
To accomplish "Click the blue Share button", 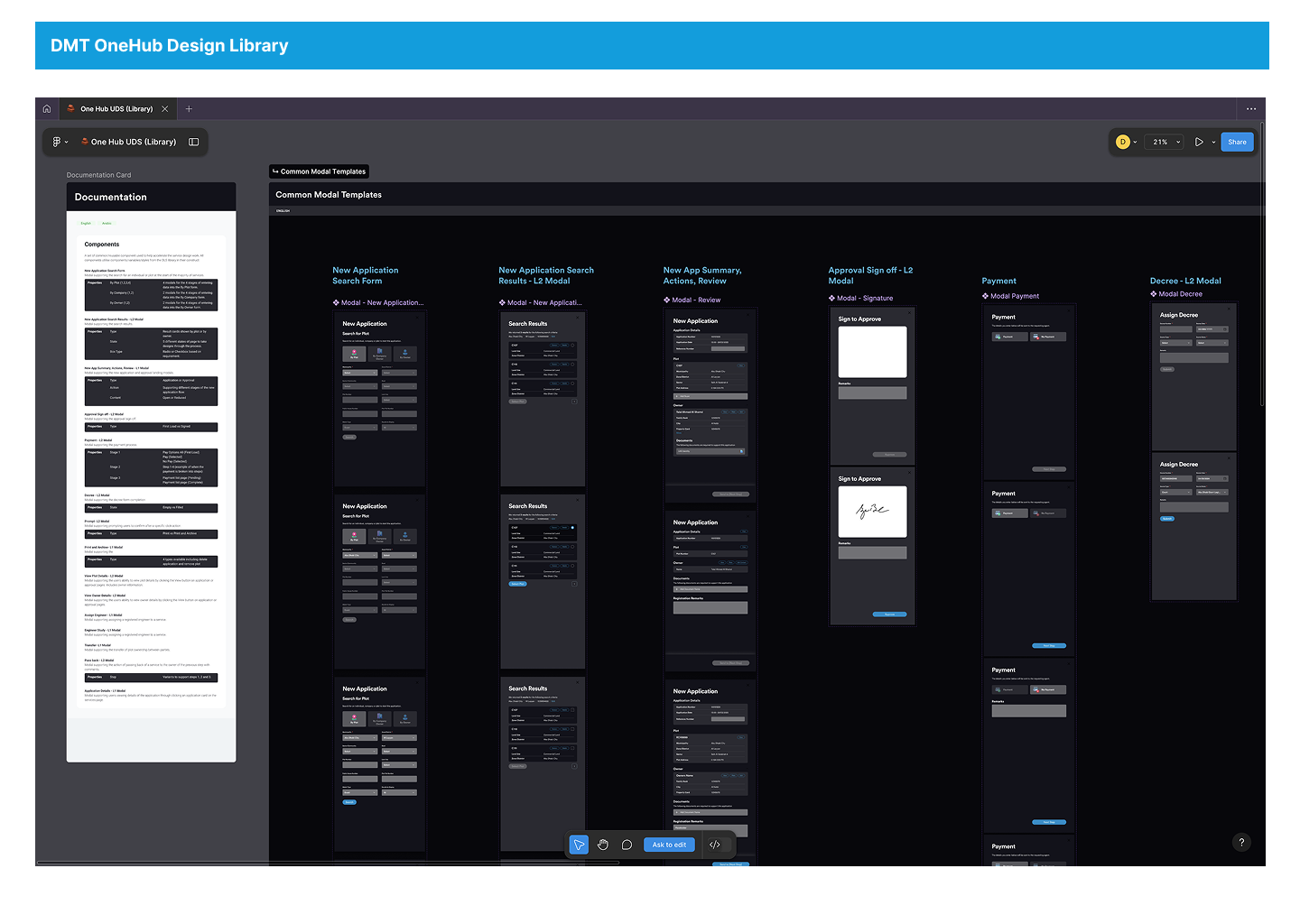I will click(x=1237, y=142).
